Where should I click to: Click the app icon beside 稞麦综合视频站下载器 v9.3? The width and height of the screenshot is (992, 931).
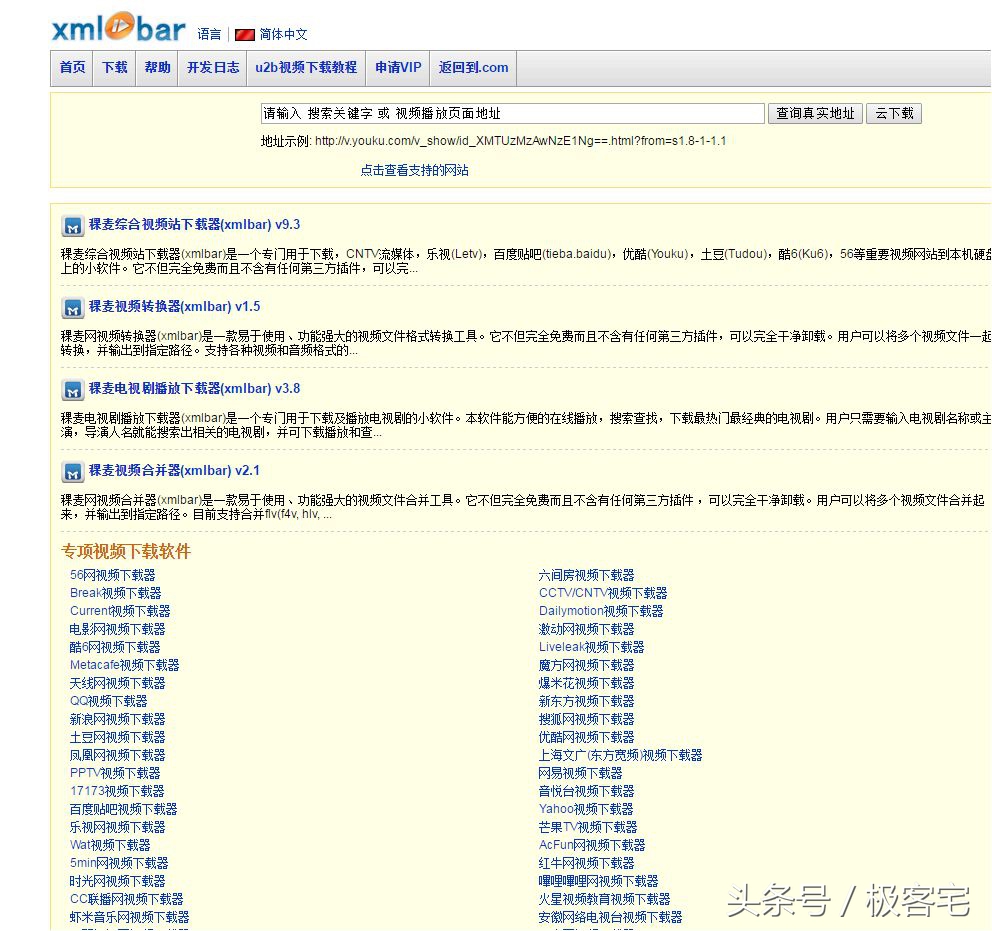point(72,226)
